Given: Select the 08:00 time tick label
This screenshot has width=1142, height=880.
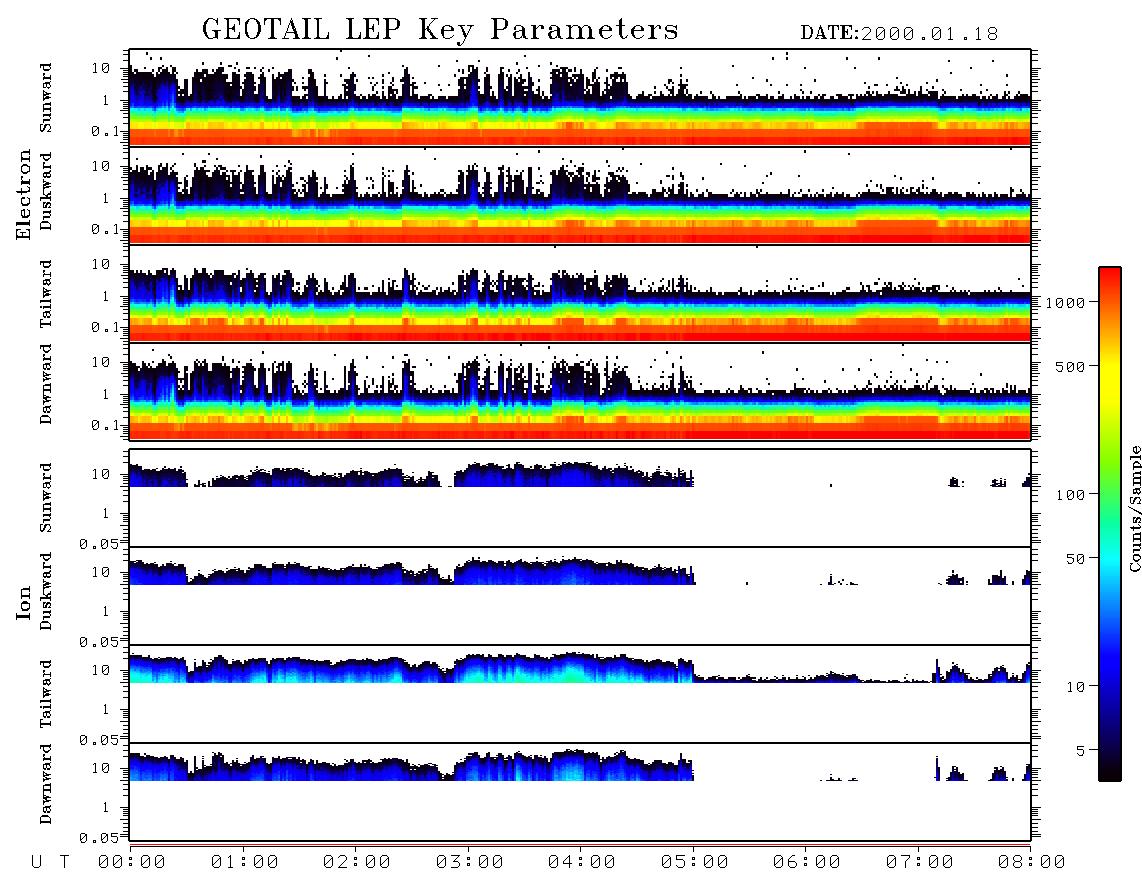Looking at the screenshot, I should pyautogui.click(x=1031, y=863).
